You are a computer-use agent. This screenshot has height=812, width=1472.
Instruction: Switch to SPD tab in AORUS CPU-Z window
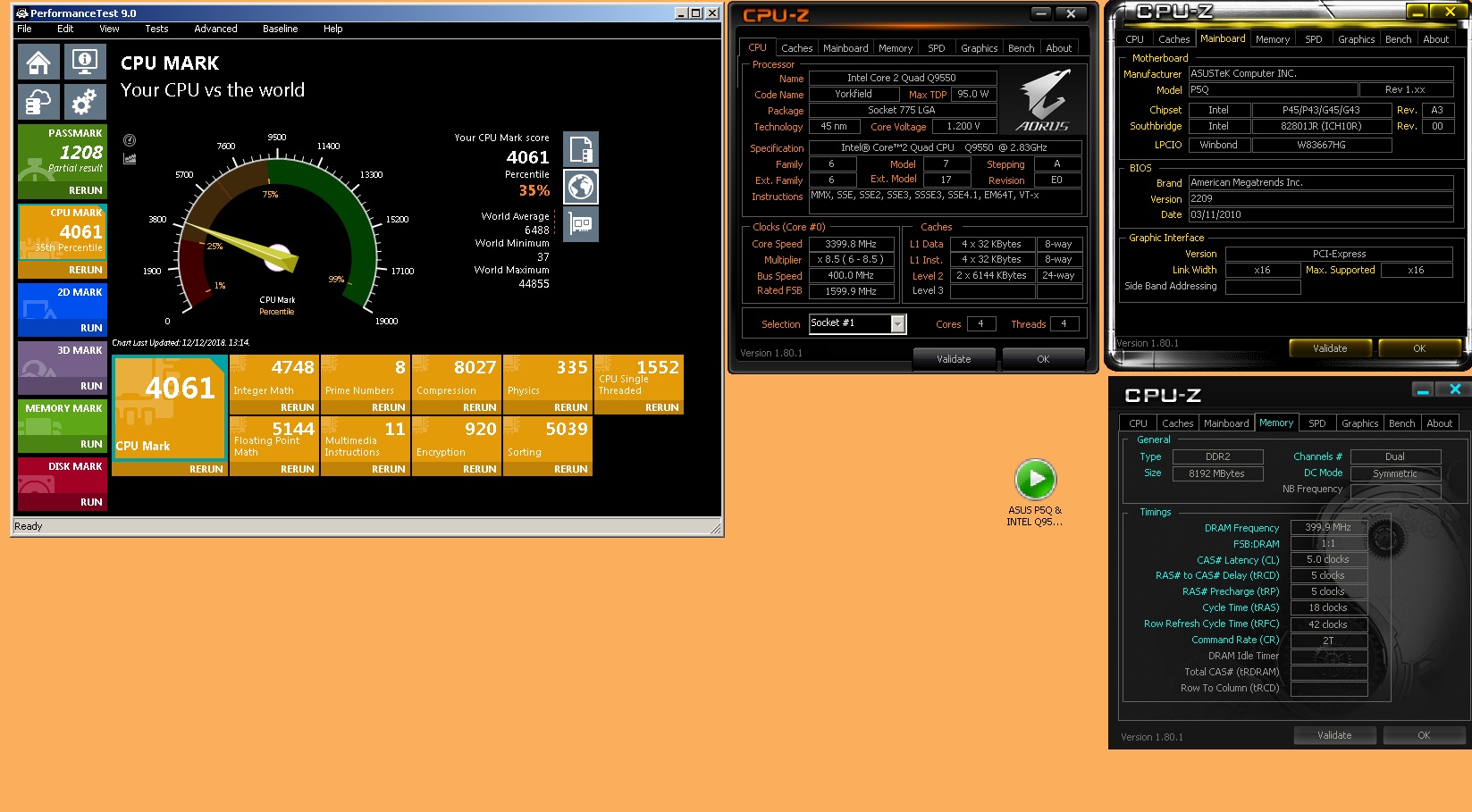point(936,48)
